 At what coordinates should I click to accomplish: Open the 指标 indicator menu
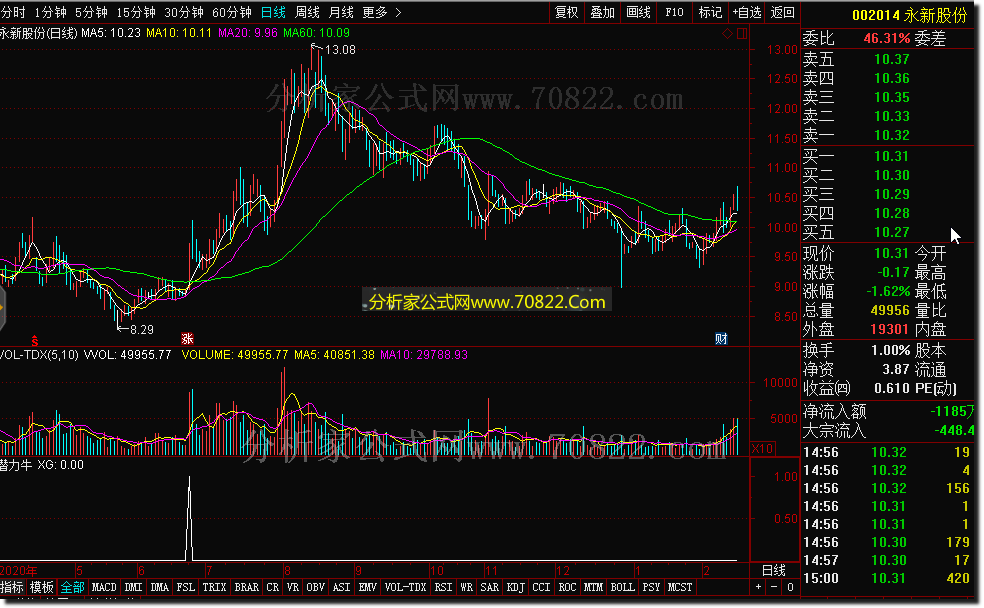pos(13,587)
